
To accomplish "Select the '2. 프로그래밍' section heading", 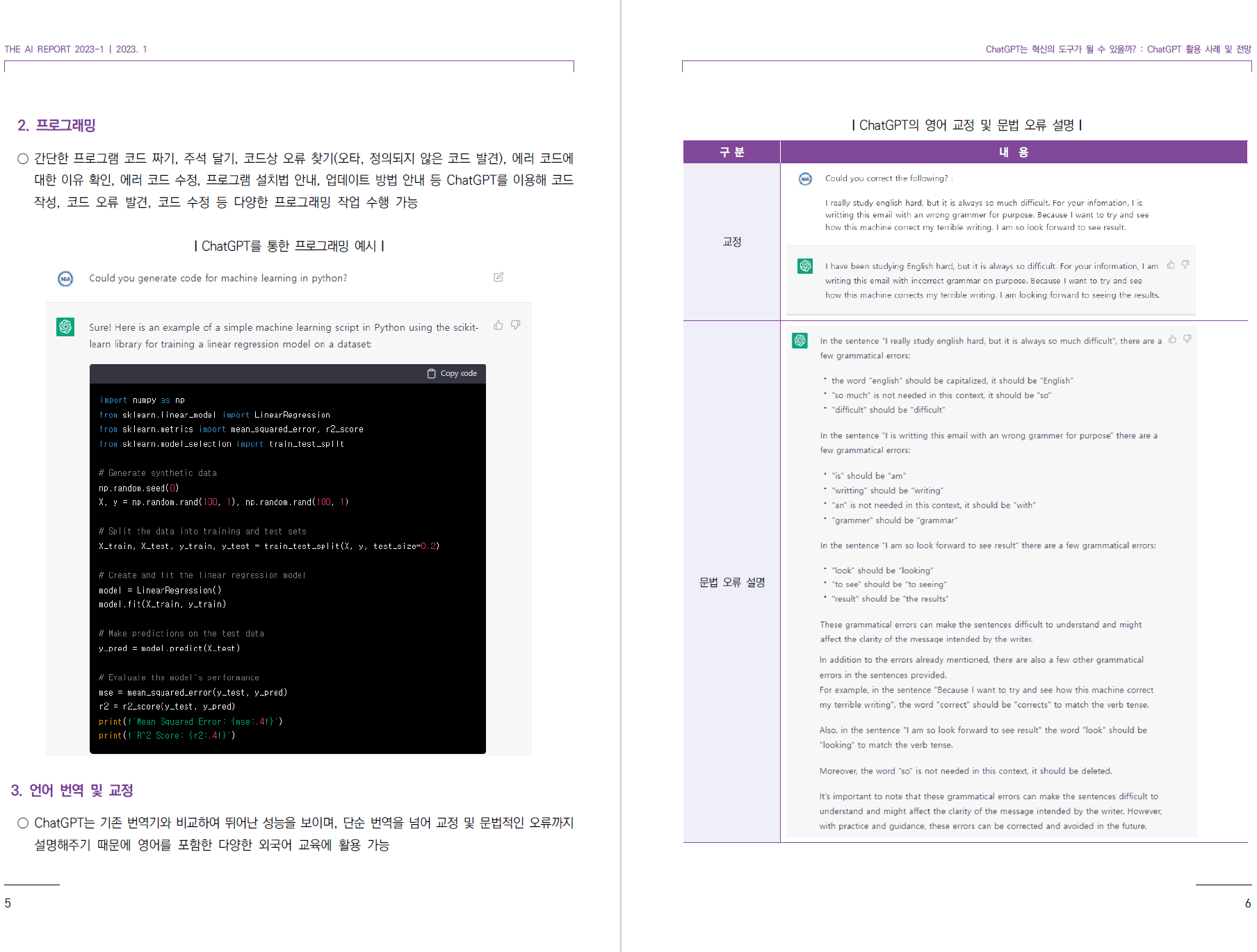I will point(57,126).
